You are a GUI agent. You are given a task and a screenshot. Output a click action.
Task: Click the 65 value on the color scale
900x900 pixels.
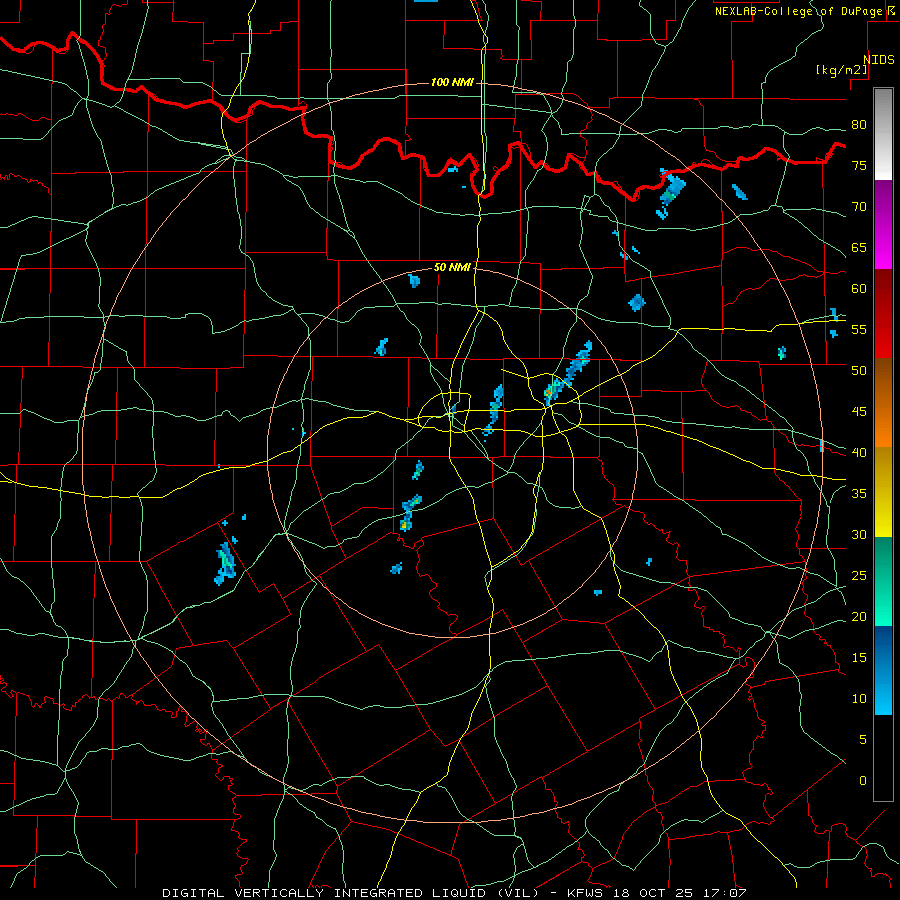tap(859, 247)
